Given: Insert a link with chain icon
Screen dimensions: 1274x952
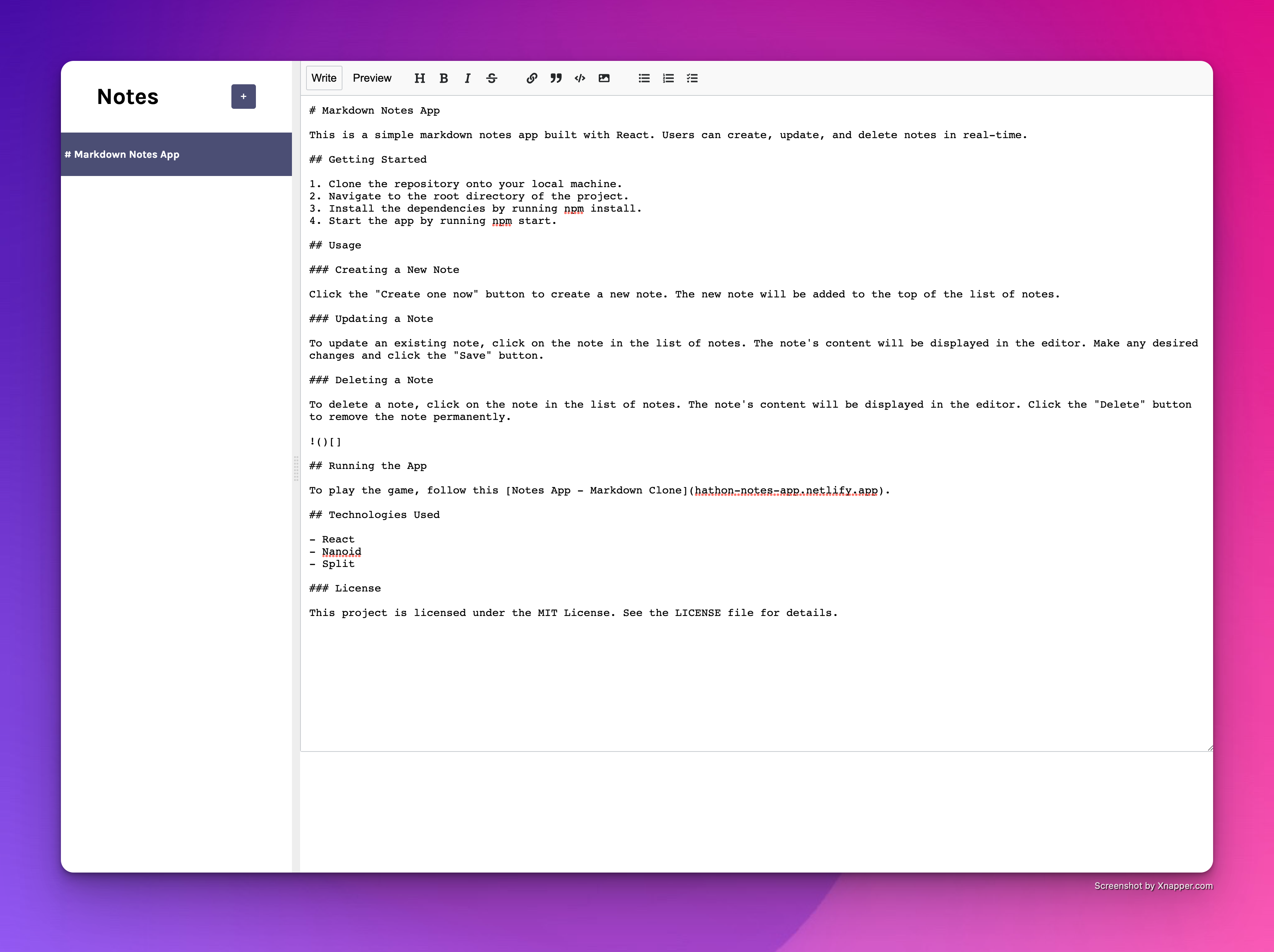Looking at the screenshot, I should click(532, 78).
